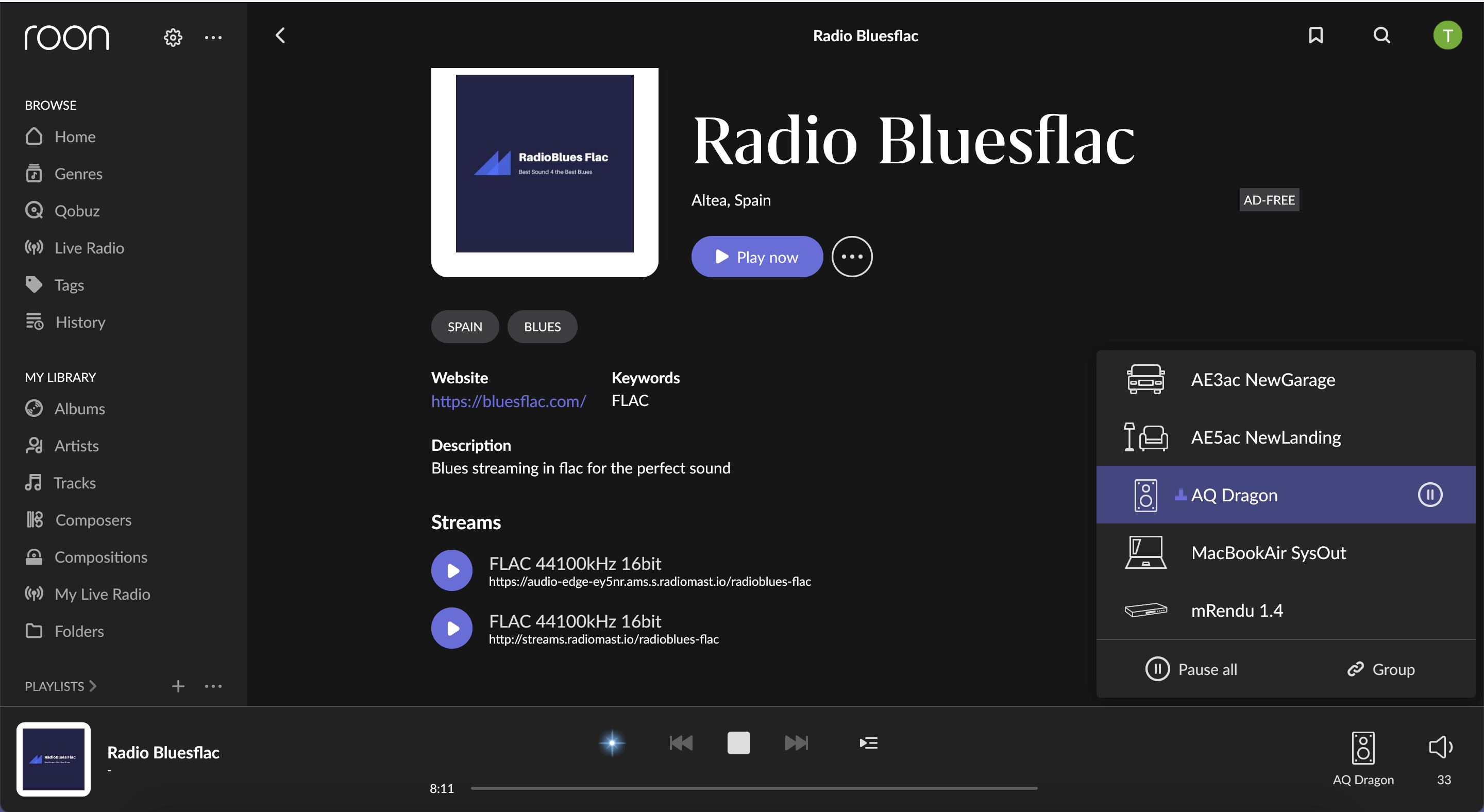Screen dimensions: 1484x812
Task: Stop playback with the stop button
Action: tap(738, 743)
